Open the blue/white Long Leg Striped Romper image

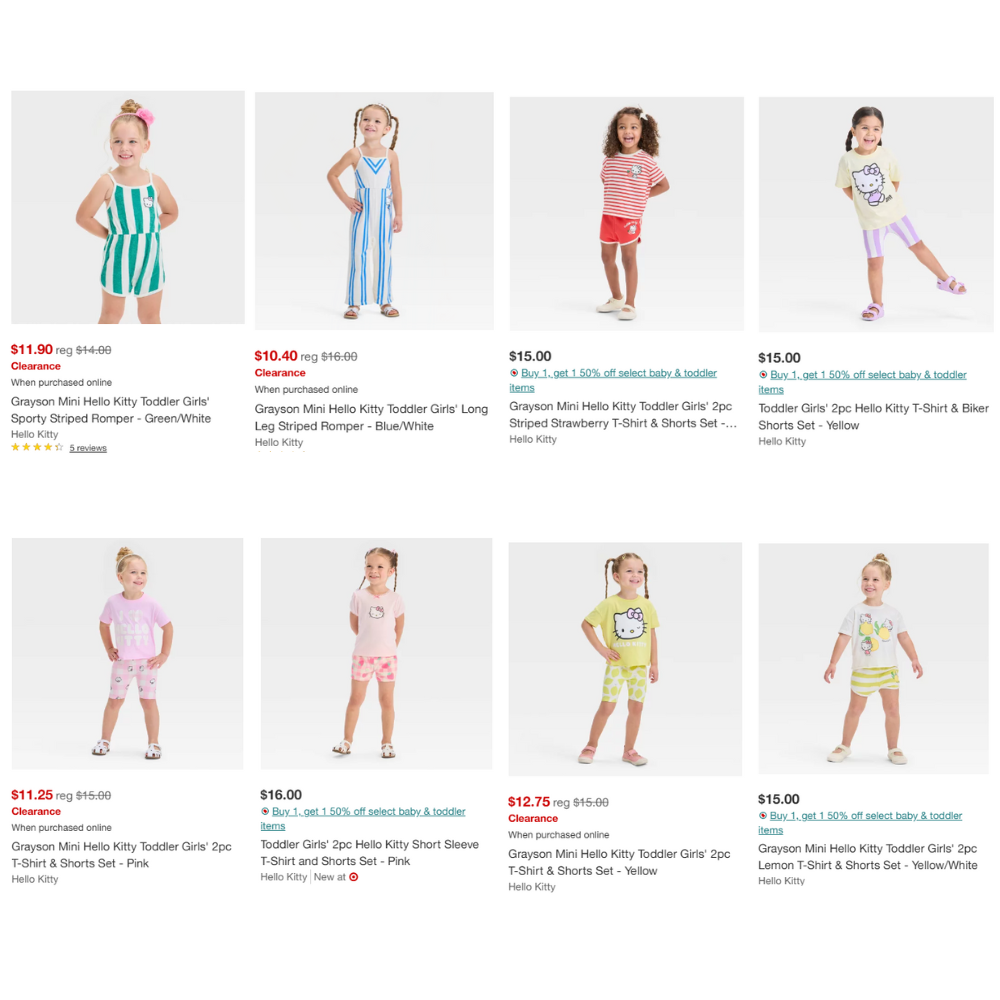pyautogui.click(x=374, y=211)
